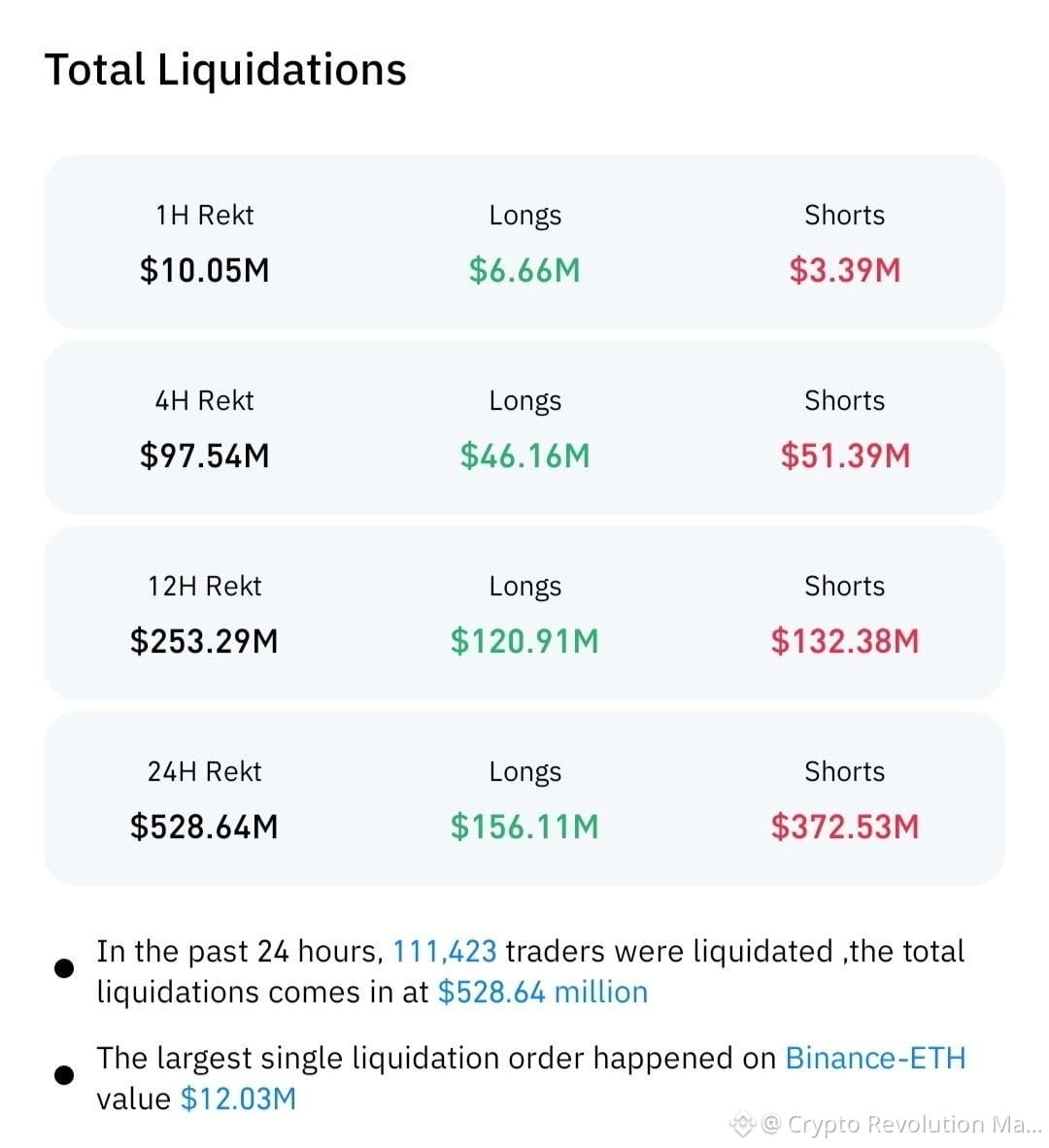Click the 24H Longs value $156.11M
The image size is (1049, 1148).
coord(524,827)
